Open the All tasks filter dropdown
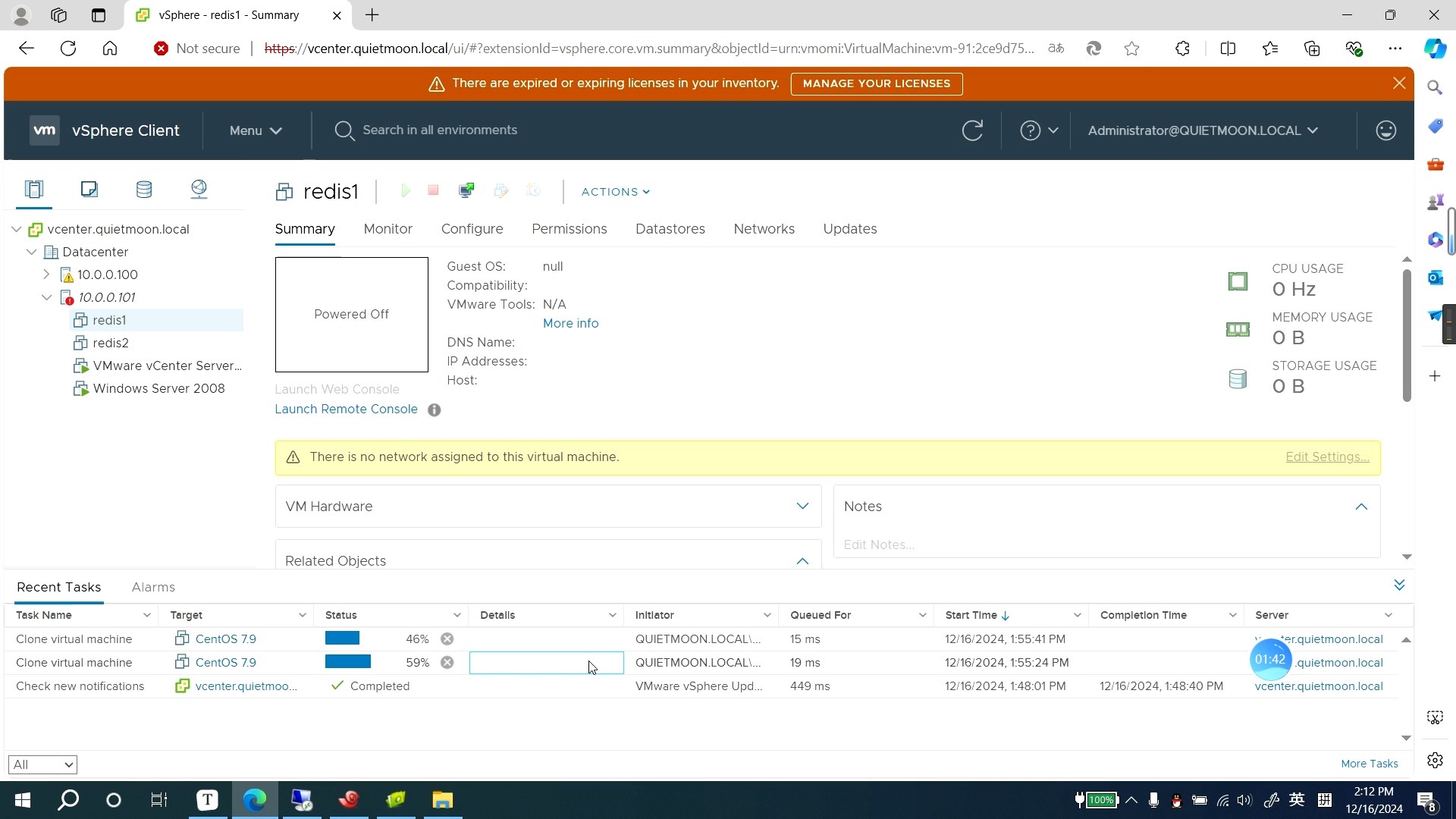This screenshot has height=819, width=1456. [x=42, y=764]
